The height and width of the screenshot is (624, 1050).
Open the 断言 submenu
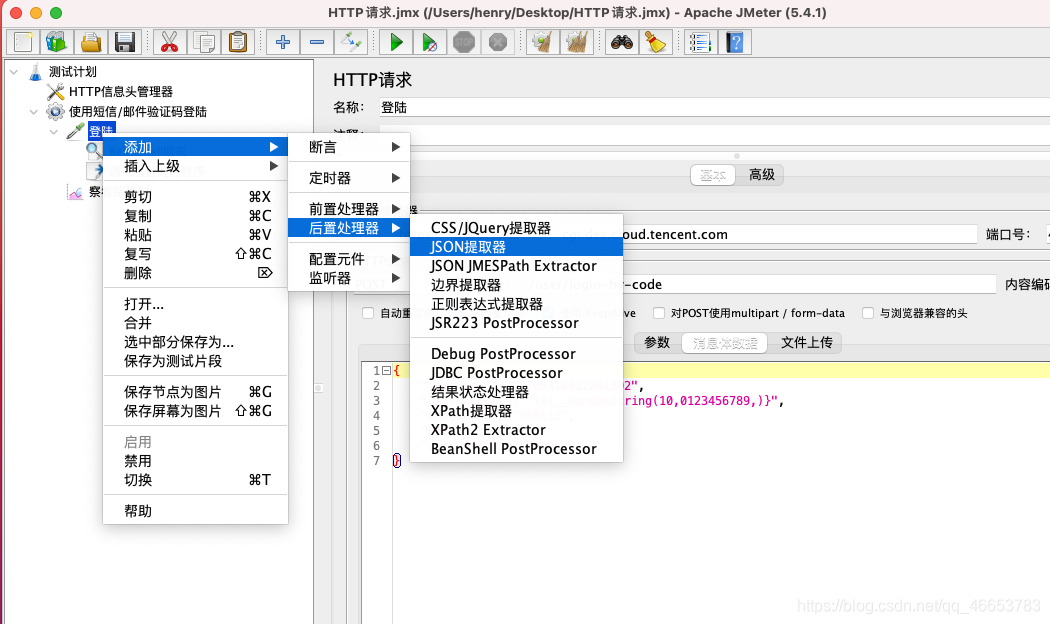[349, 147]
